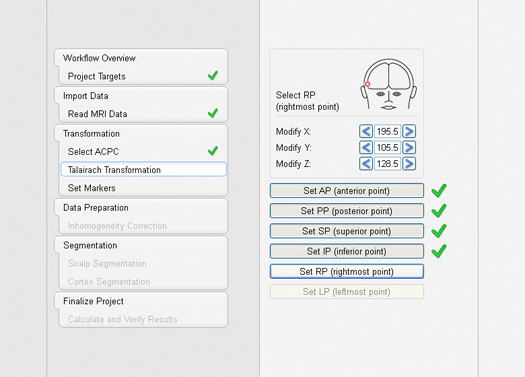Click green checkmark next to Project Targets
This screenshot has width=525, height=377.
point(213,75)
